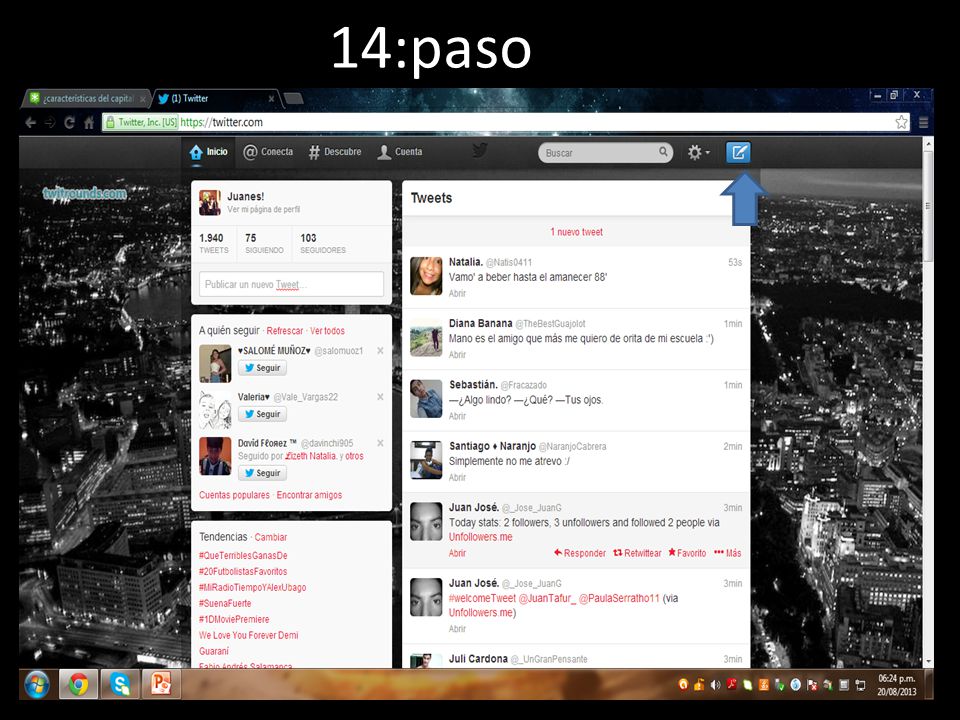This screenshot has height=720, width=960.
Task: Open the Conecta tab
Action: click(x=268, y=152)
